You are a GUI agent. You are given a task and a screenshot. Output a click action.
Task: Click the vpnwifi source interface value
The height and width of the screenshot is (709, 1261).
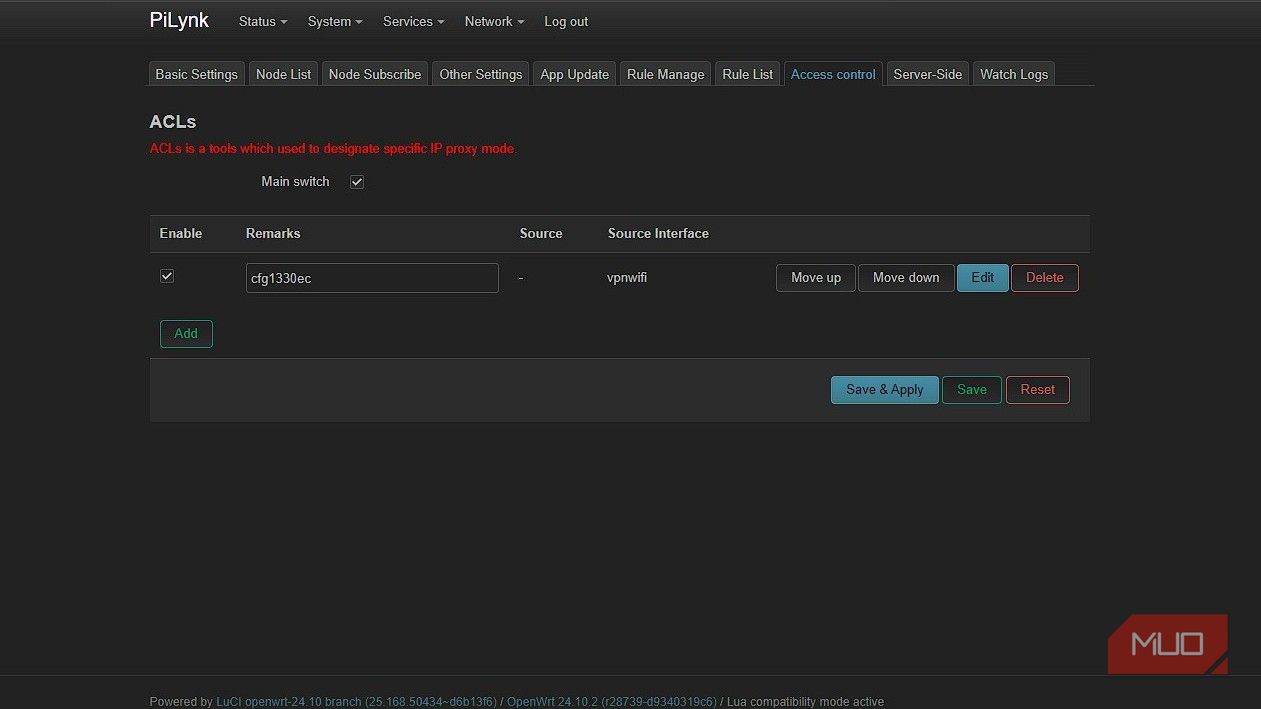pyautogui.click(x=627, y=278)
